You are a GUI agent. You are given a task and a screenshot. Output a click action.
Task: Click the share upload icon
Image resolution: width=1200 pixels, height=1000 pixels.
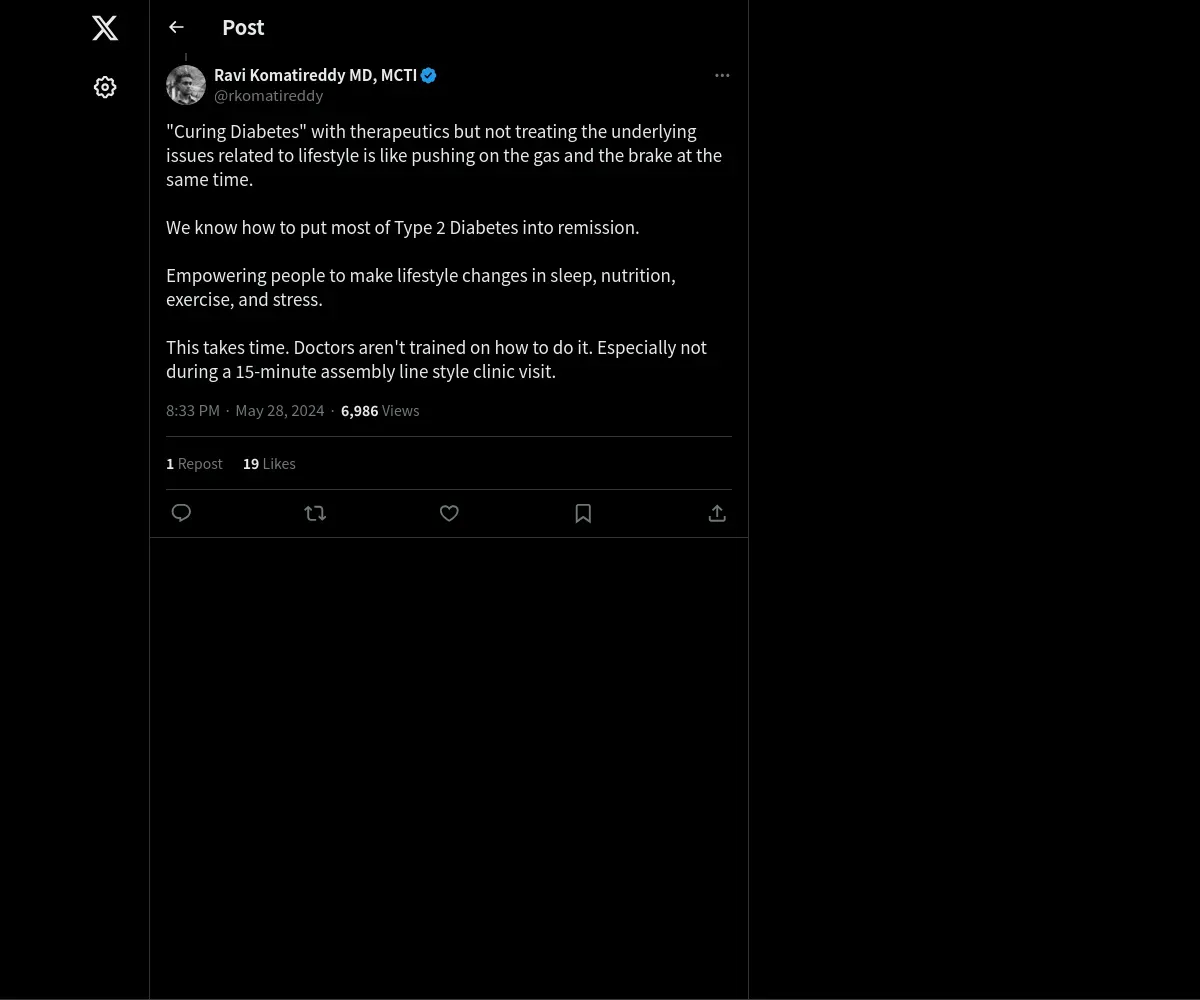coord(717,513)
